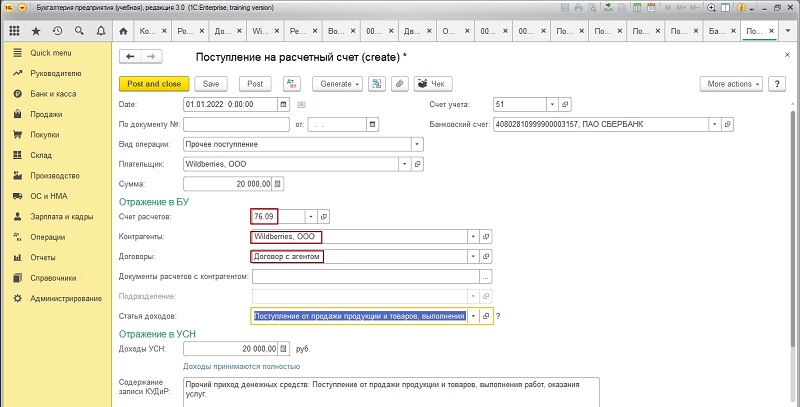Expand Контрагенты dropdown
Image resolution: width=800 pixels, height=407 pixels.
pos(473,237)
